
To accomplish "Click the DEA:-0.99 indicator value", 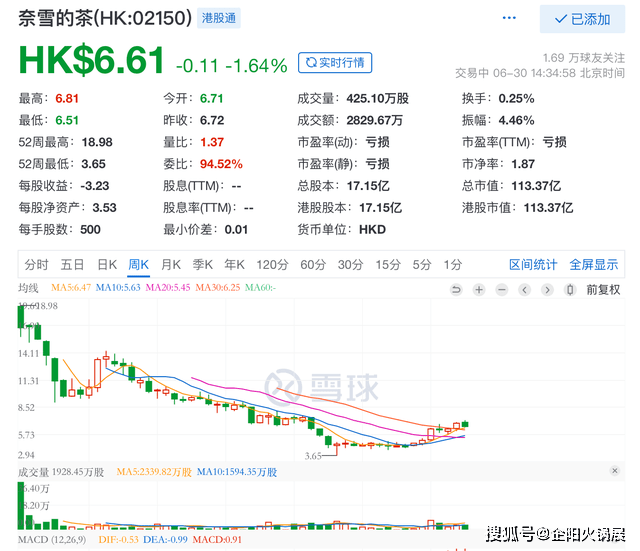I will (x=165, y=540).
